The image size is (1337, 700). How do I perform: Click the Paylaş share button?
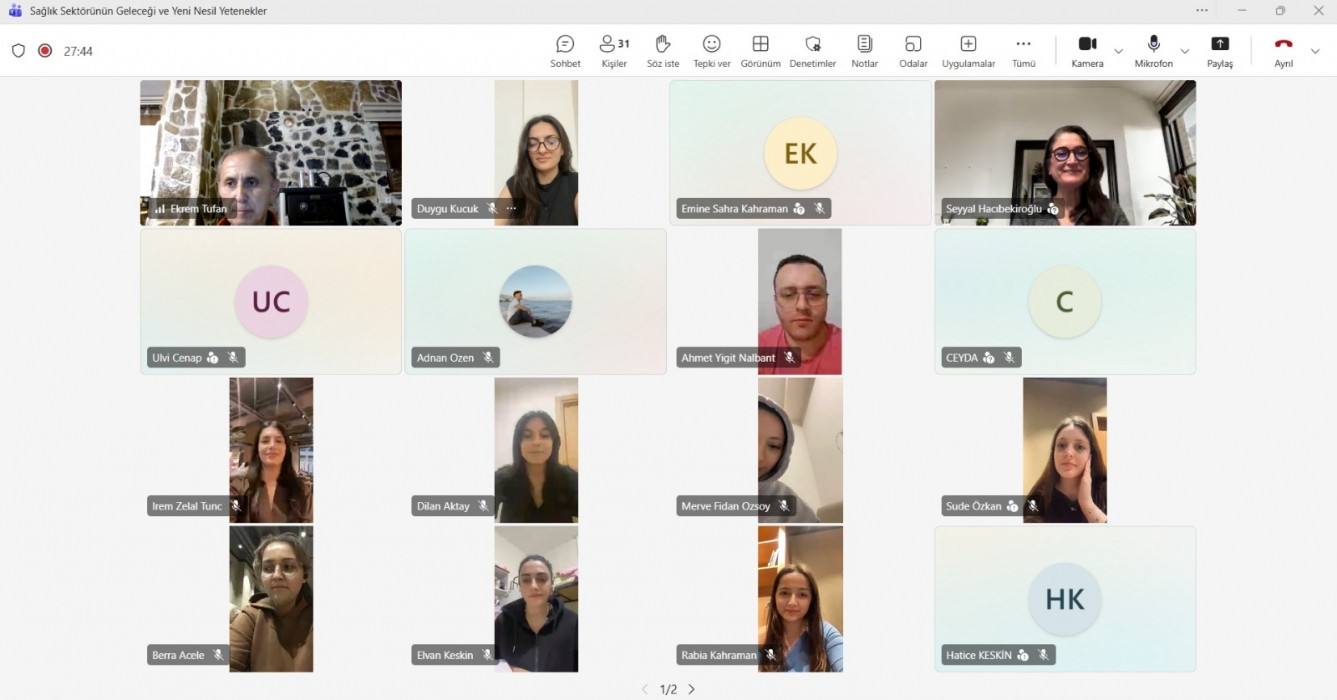(1220, 50)
